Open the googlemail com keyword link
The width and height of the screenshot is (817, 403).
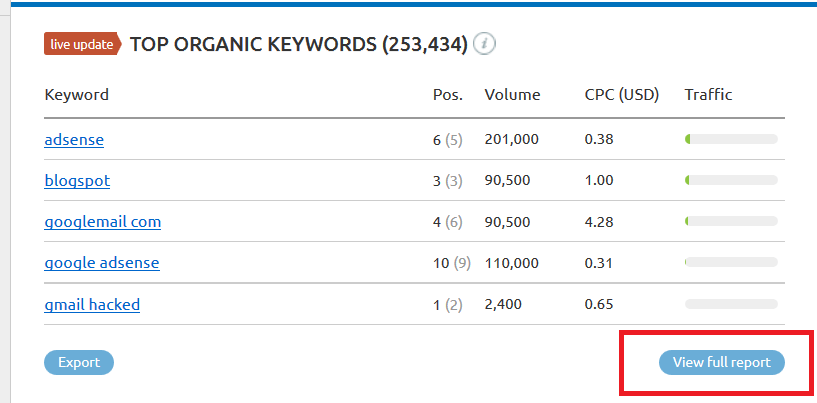tap(103, 222)
